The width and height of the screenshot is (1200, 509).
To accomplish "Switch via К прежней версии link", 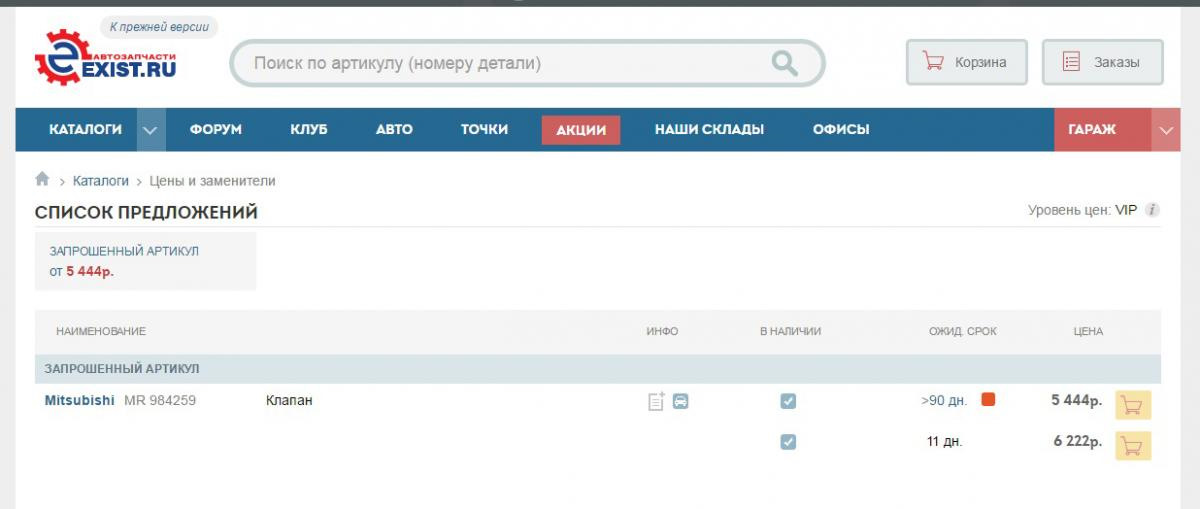I will (160, 27).
